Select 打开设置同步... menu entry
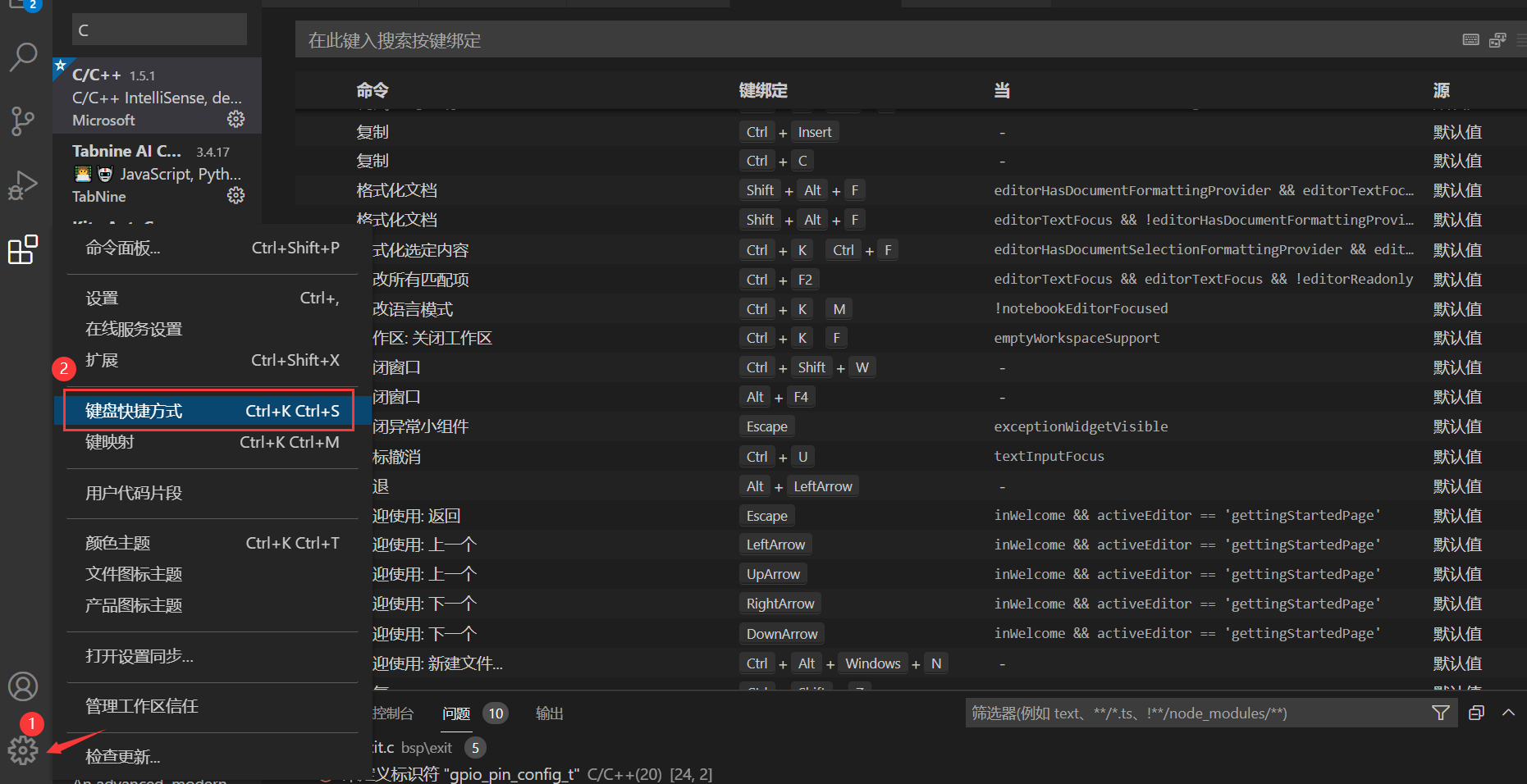Screen dimensions: 1527x784 (213, 656)
